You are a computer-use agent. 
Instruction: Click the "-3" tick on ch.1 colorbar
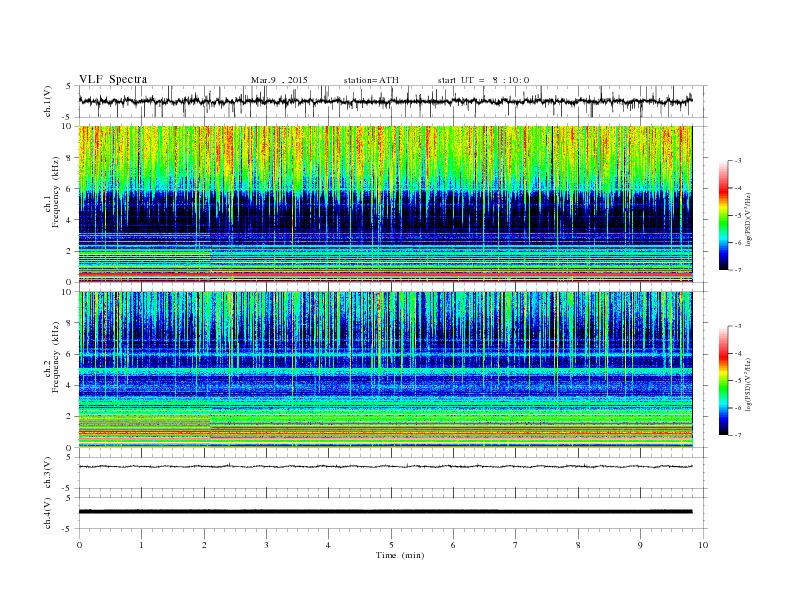point(738,161)
